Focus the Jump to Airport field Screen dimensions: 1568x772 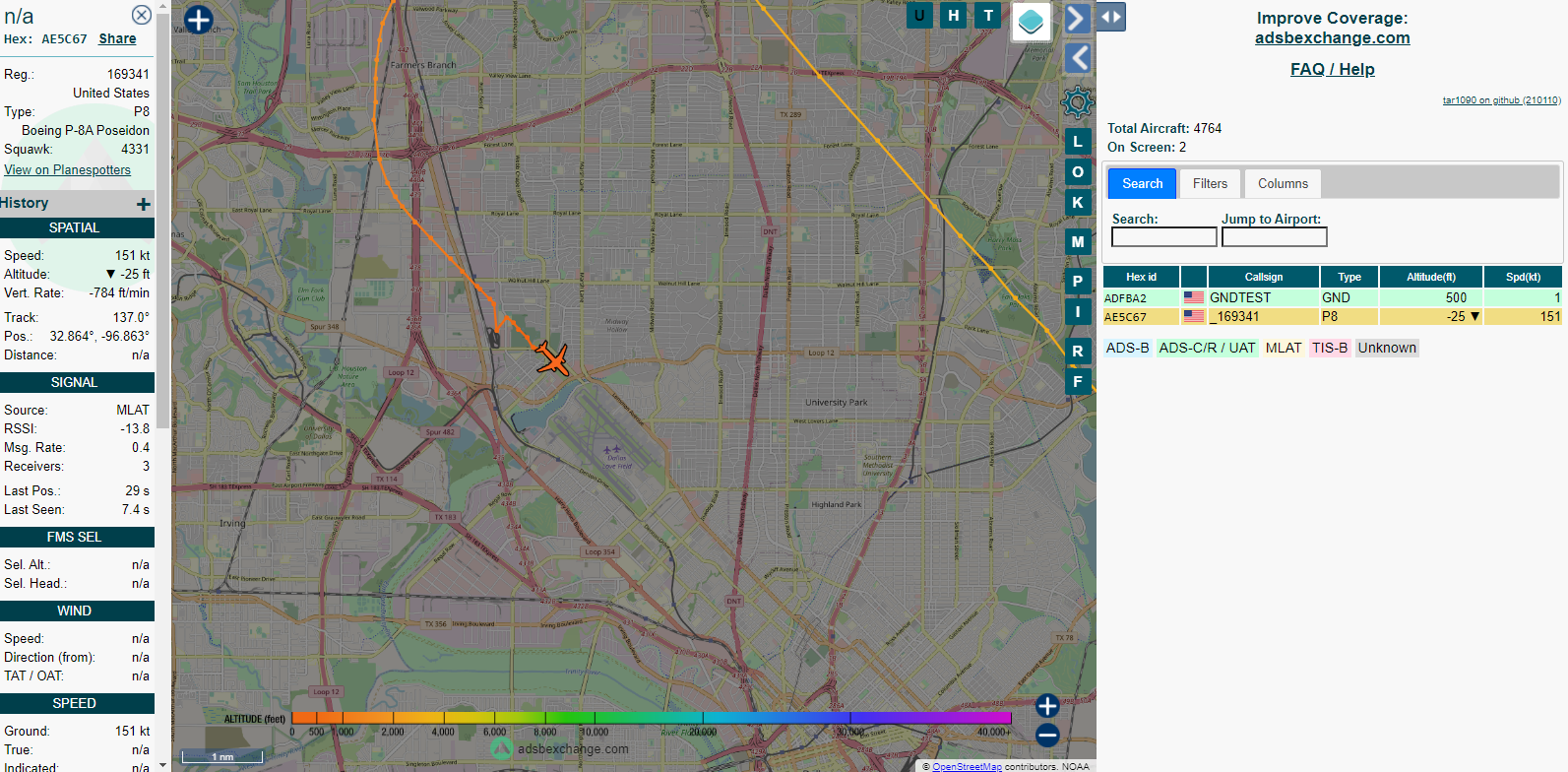tap(1275, 237)
